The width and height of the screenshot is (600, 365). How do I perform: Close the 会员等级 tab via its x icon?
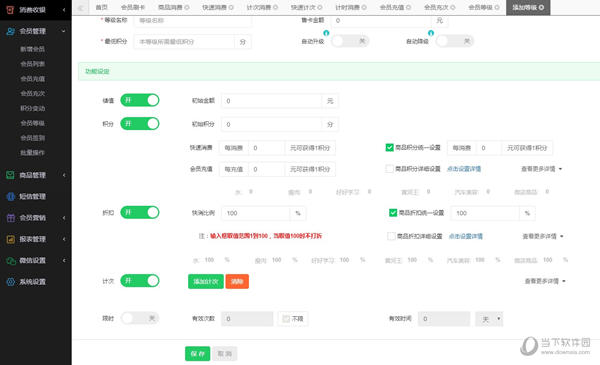click(497, 7)
